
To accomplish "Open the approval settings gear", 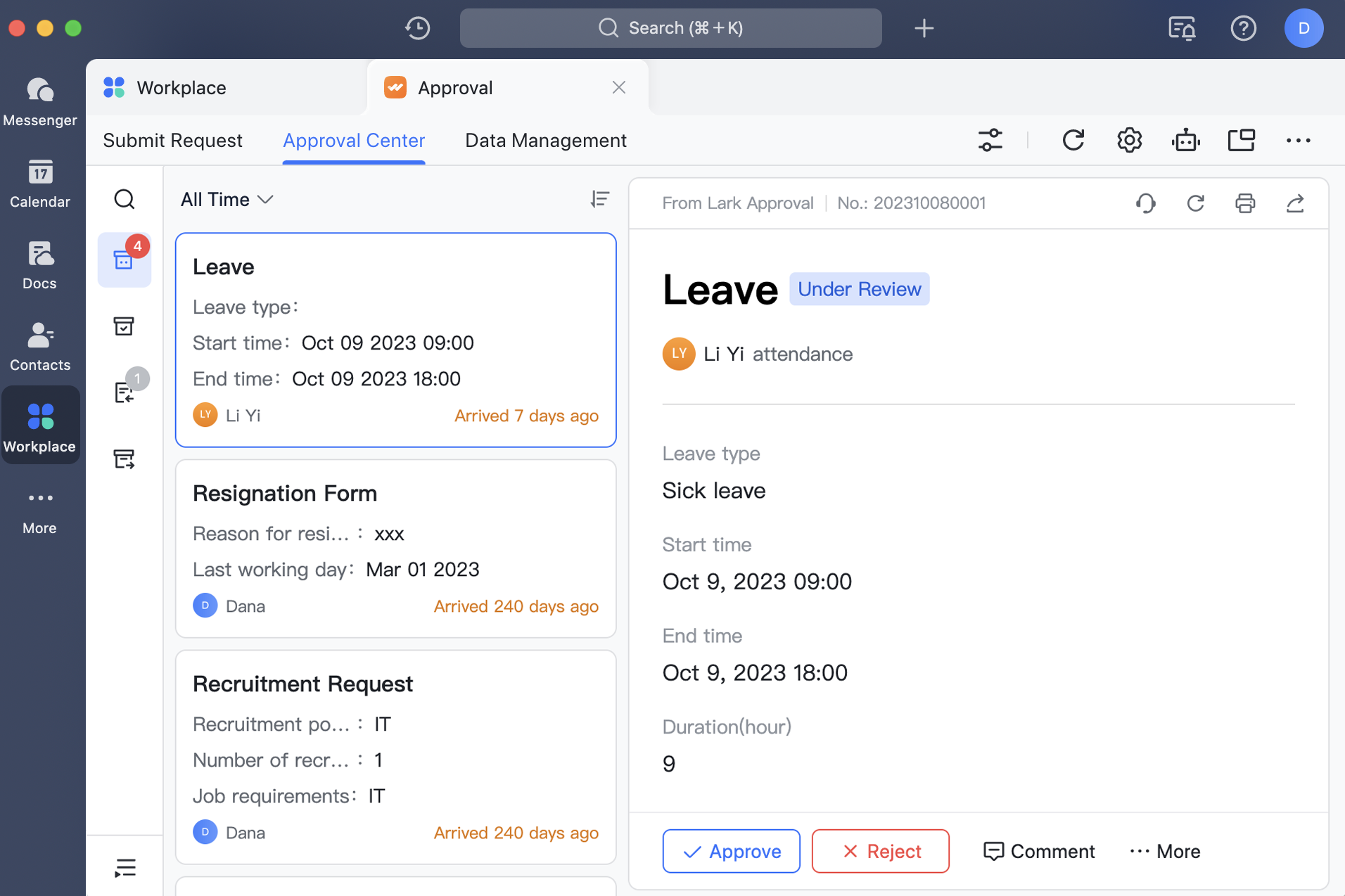I will (x=1129, y=140).
